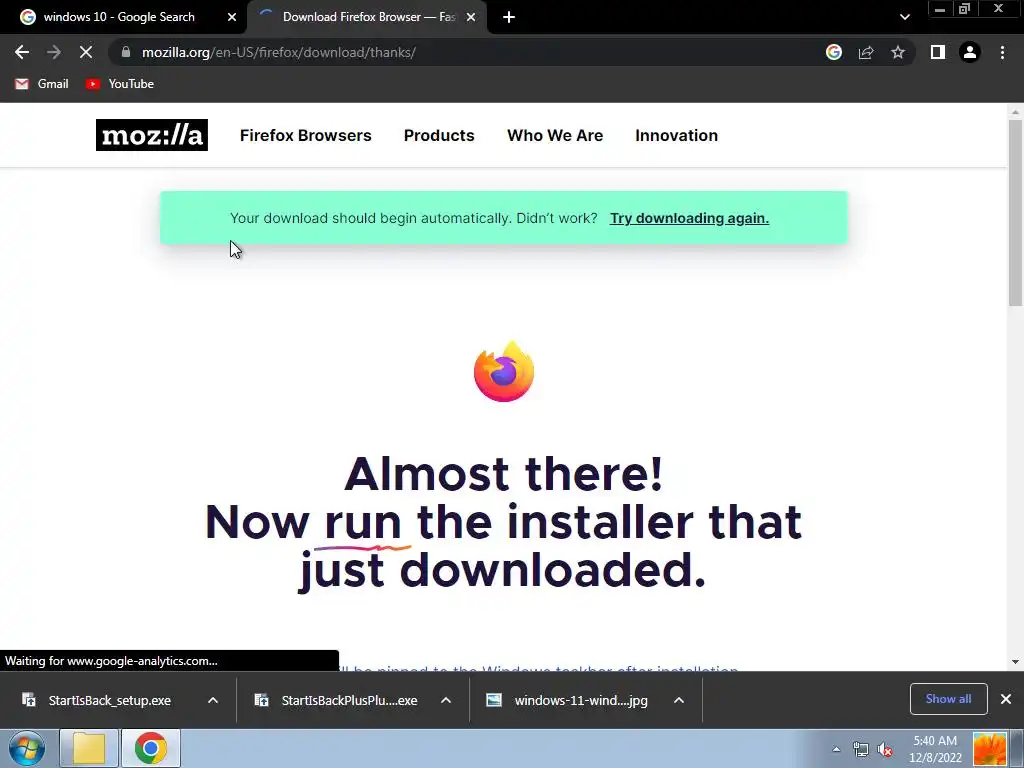Open Products menu

click(x=439, y=135)
